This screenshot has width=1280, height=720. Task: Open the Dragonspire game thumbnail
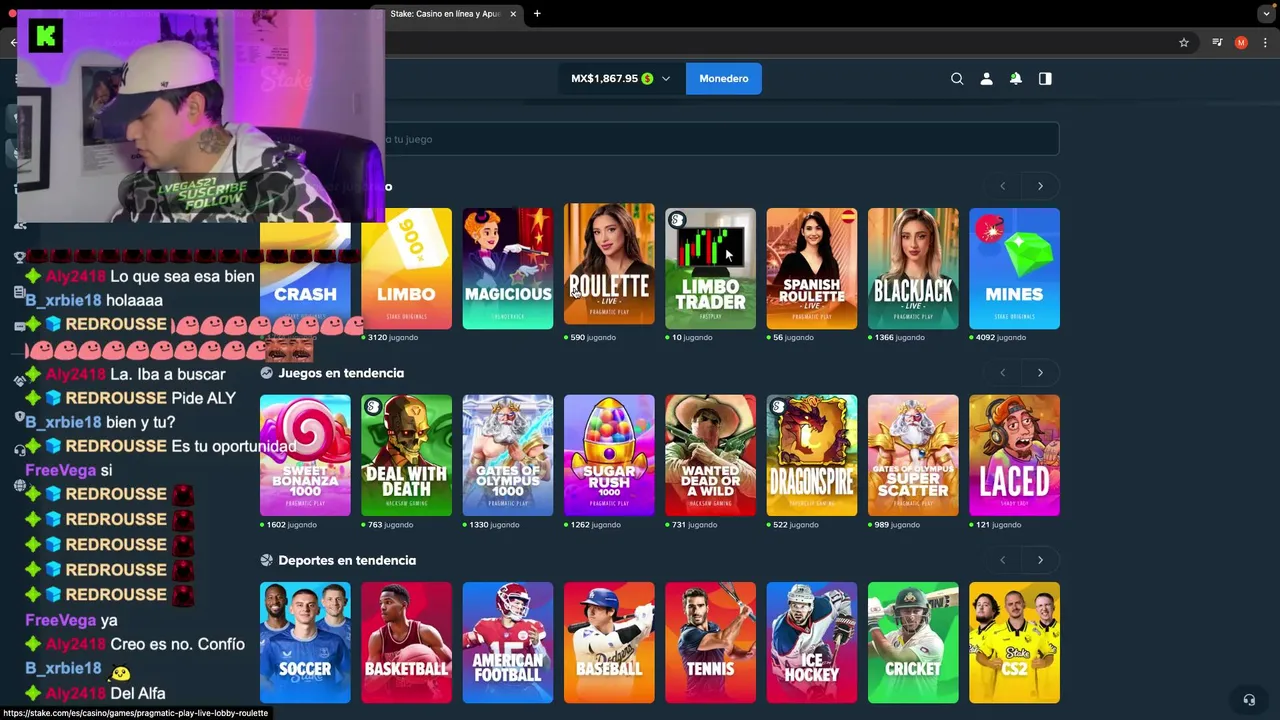coord(812,455)
